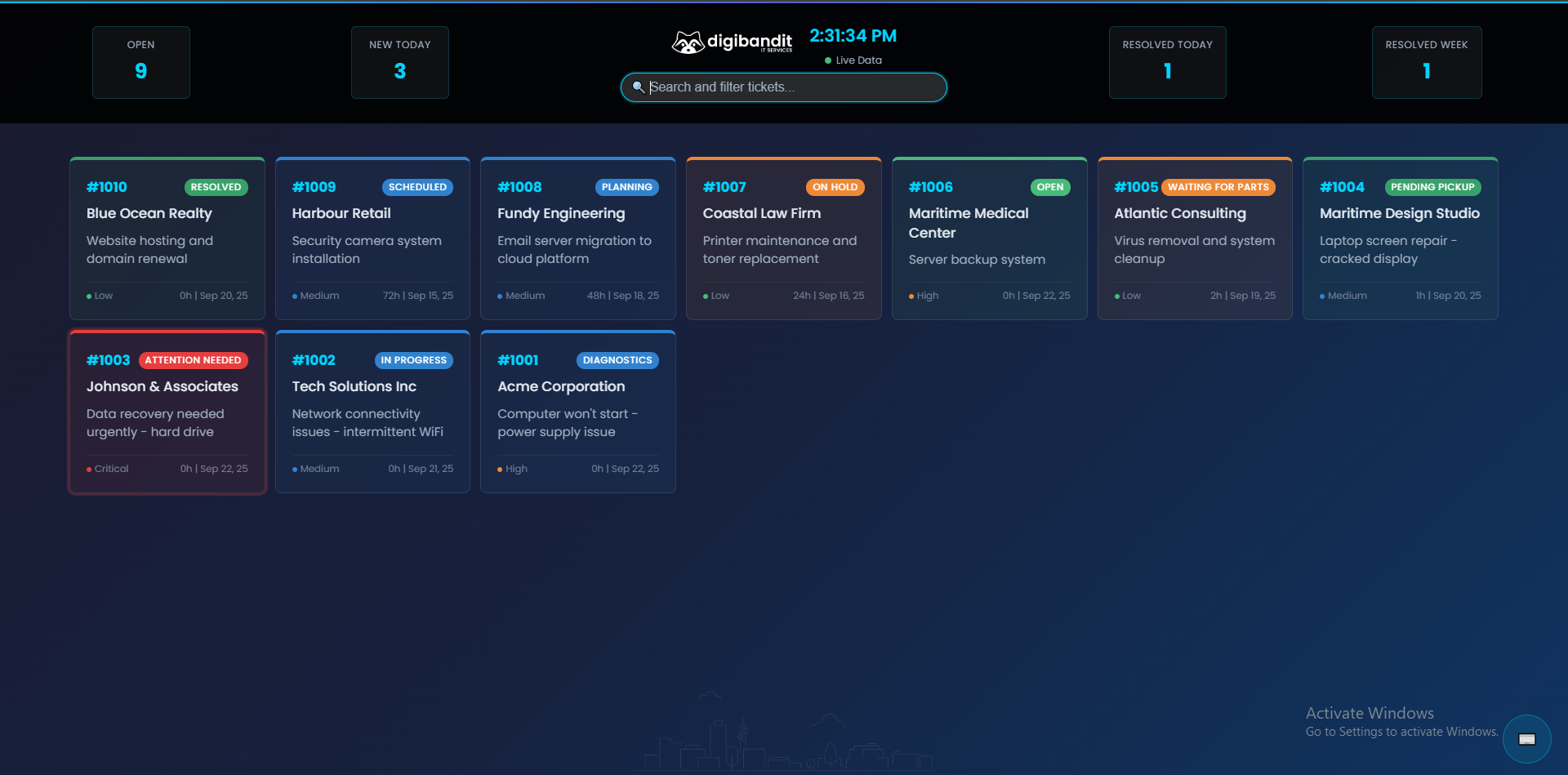1568x775 pixels.
Task: Click the magnifying glass search icon
Action: 638,87
